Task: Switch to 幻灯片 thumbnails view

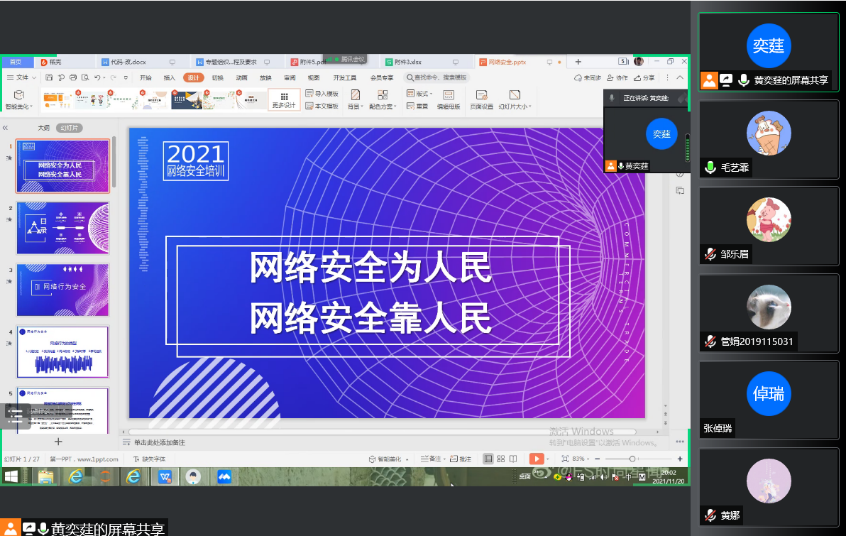Action: (x=69, y=128)
